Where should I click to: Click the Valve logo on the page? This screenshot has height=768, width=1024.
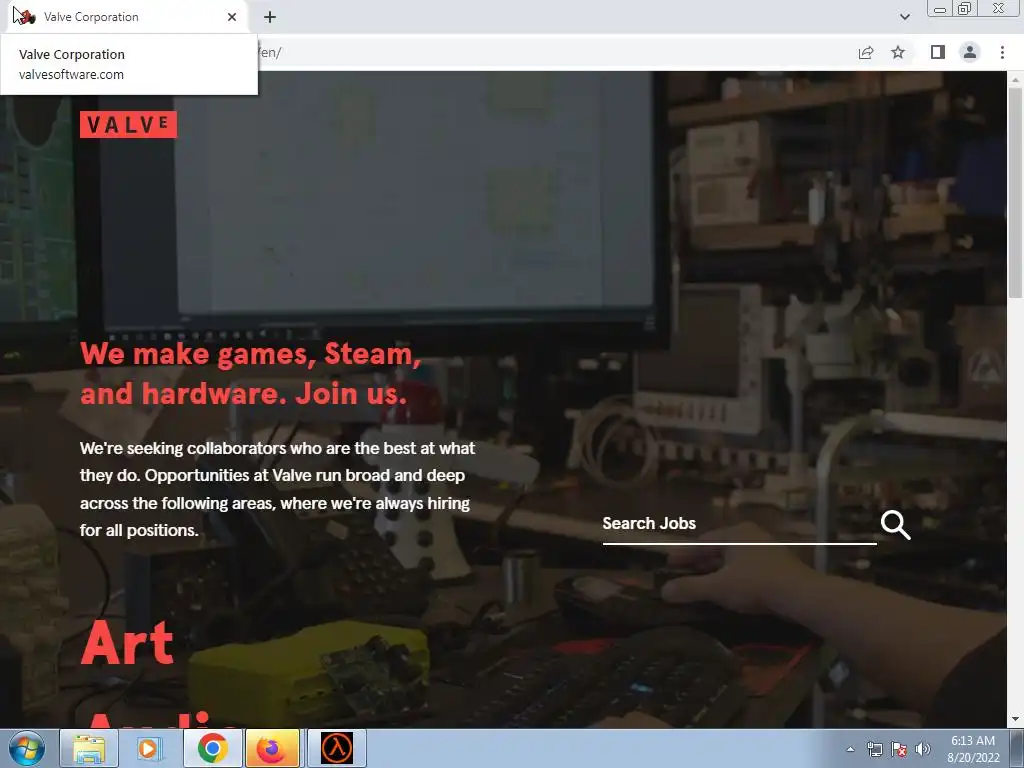(128, 124)
